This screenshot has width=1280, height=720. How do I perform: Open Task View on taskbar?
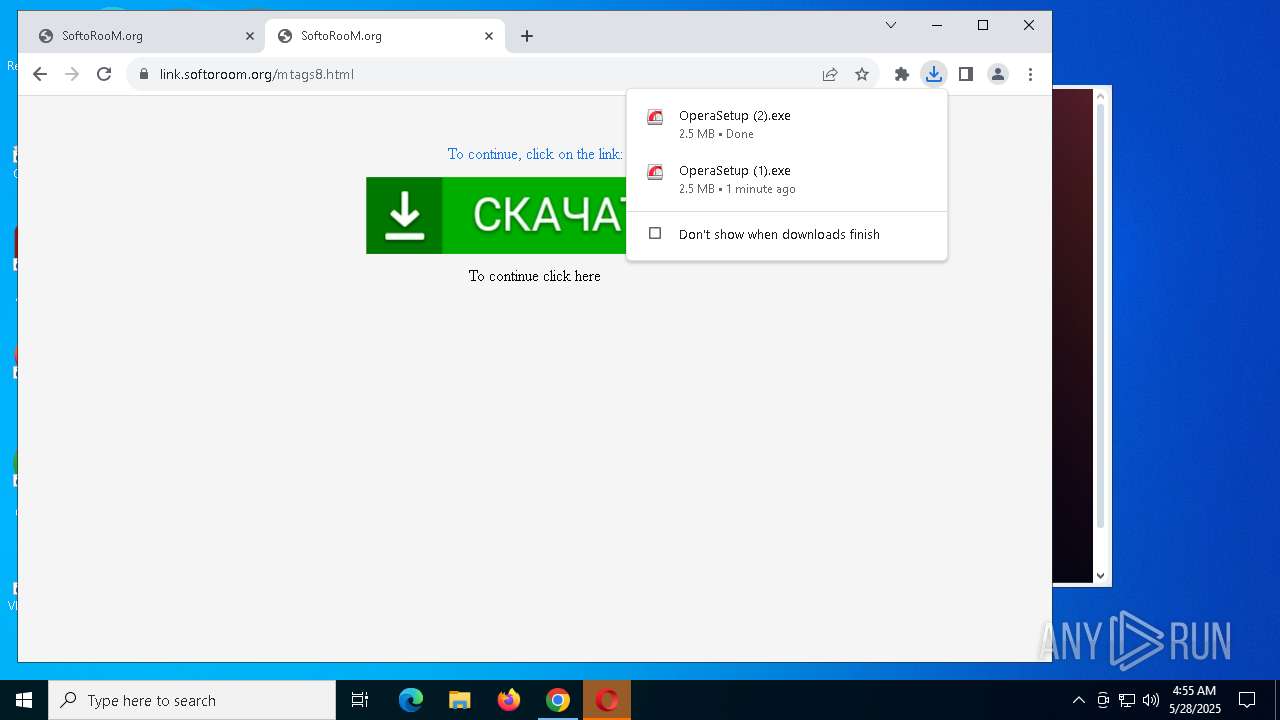360,700
